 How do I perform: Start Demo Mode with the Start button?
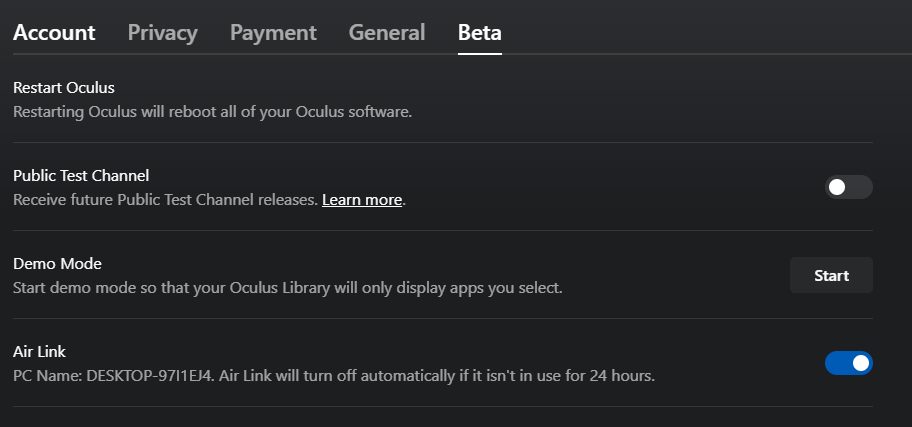coord(831,275)
